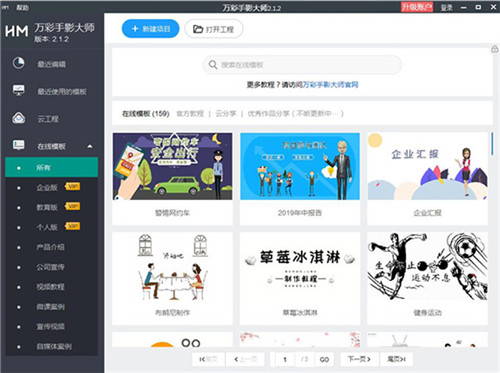Switch to the 云分享 tab
The height and width of the screenshot is (373, 500).
(226, 114)
